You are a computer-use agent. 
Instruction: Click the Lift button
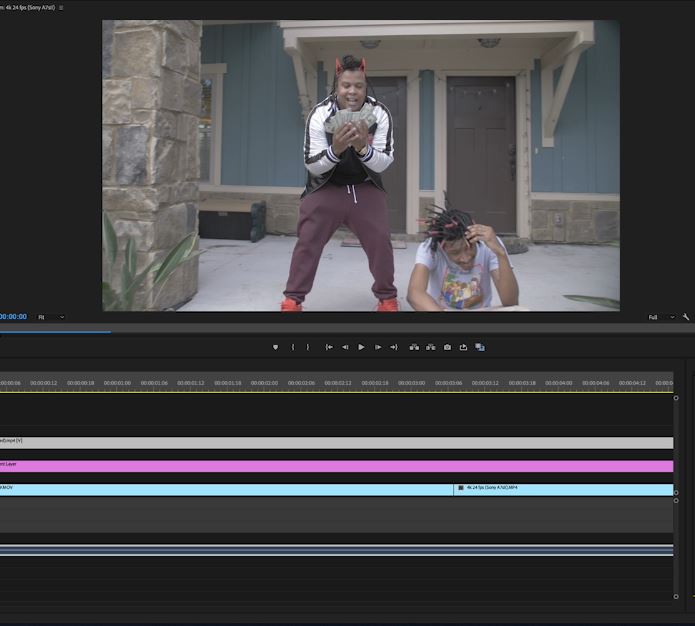[414, 347]
